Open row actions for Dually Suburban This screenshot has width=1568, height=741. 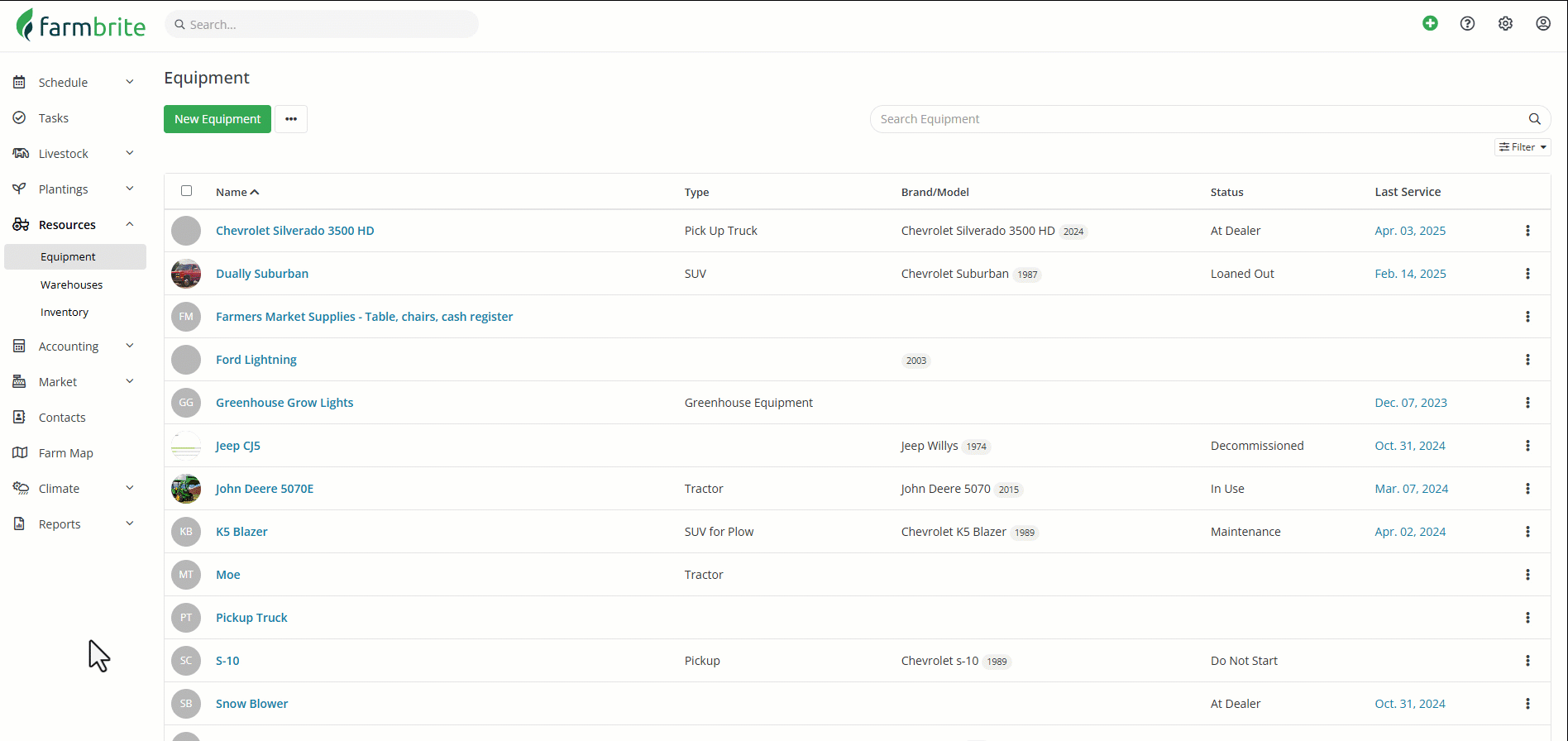[x=1527, y=274]
